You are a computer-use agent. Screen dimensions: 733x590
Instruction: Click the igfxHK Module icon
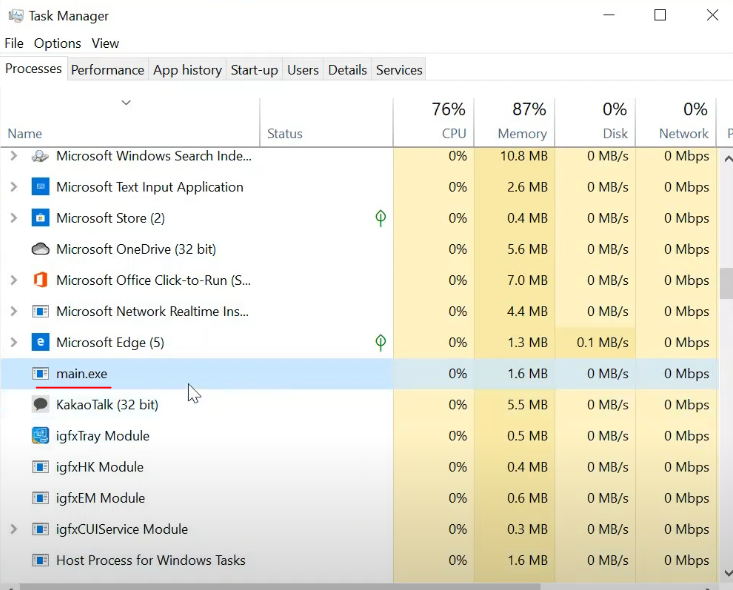click(x=40, y=467)
